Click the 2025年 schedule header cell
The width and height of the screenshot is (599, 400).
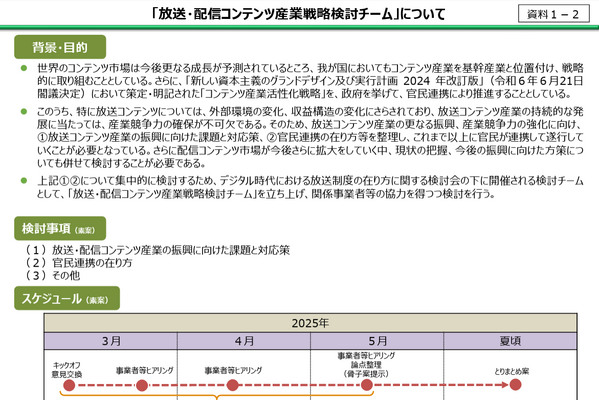click(x=310, y=323)
